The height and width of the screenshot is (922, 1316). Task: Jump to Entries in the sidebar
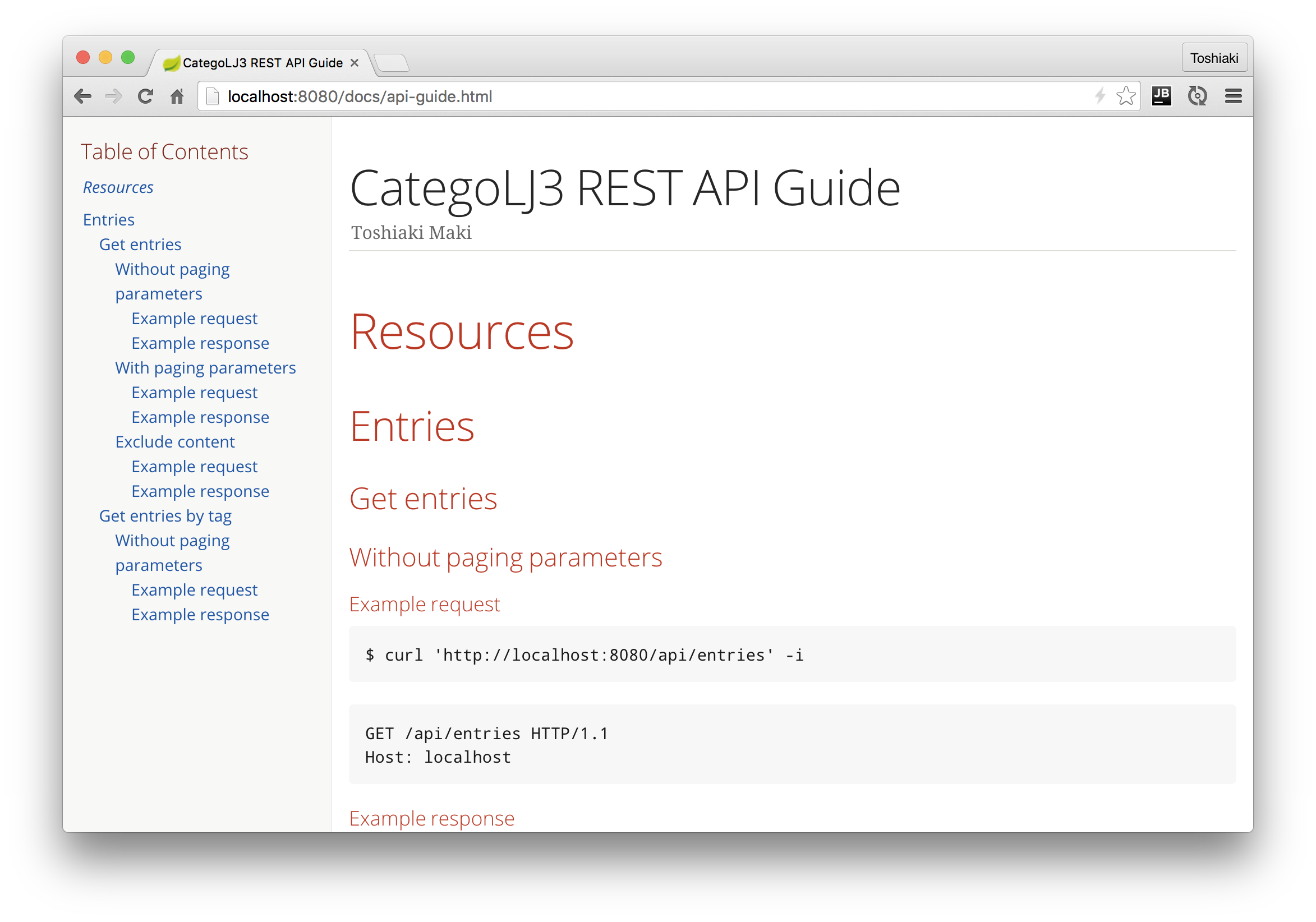(108, 220)
